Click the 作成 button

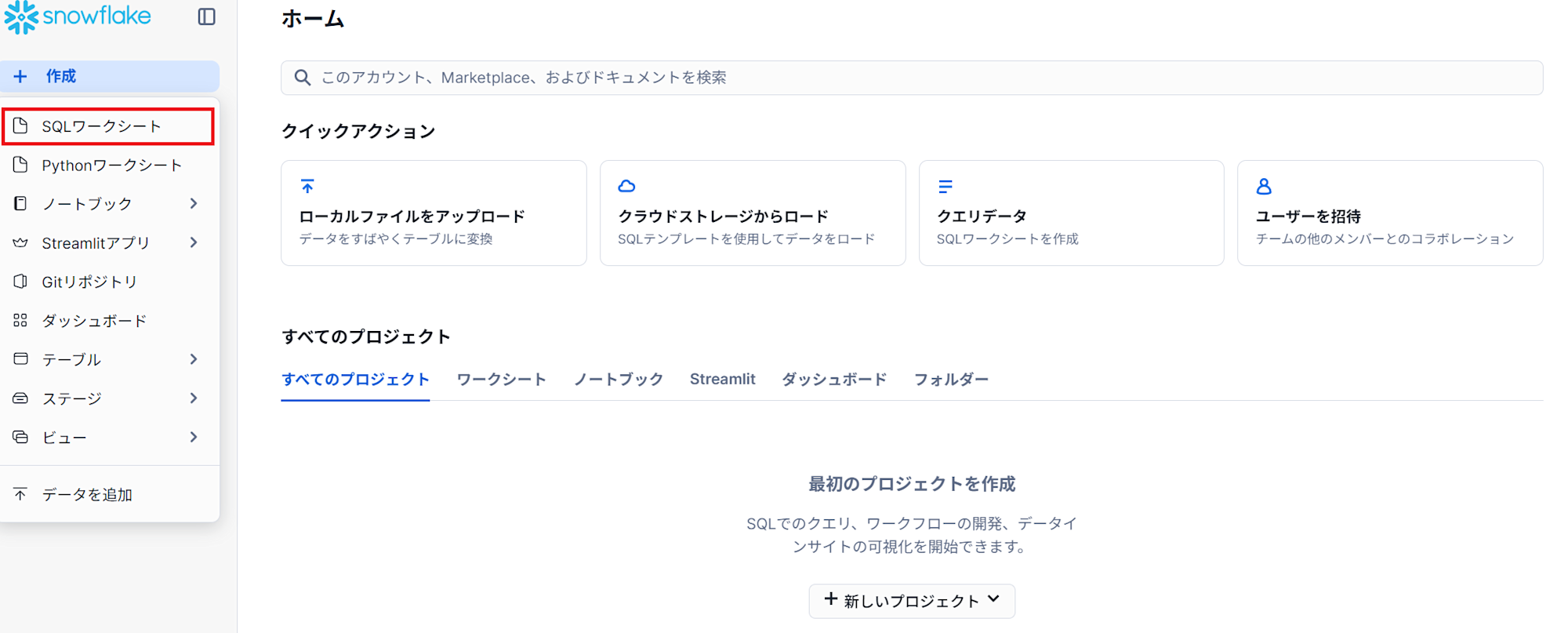coord(110,76)
